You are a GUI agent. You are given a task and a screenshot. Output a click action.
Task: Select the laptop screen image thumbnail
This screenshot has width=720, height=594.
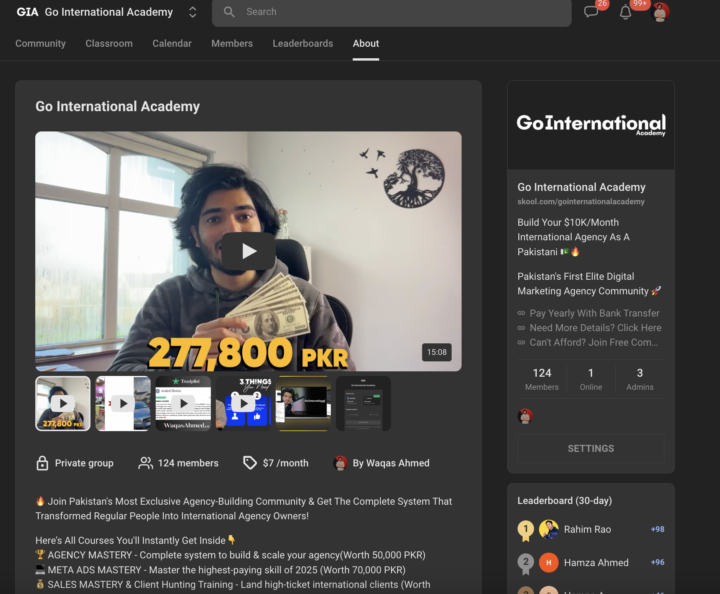coord(304,403)
